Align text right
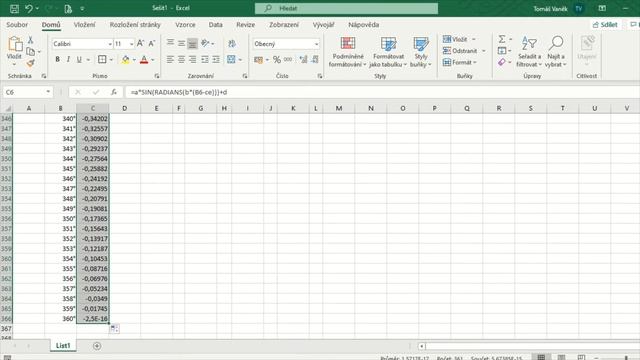 pyautogui.click(x=192, y=60)
